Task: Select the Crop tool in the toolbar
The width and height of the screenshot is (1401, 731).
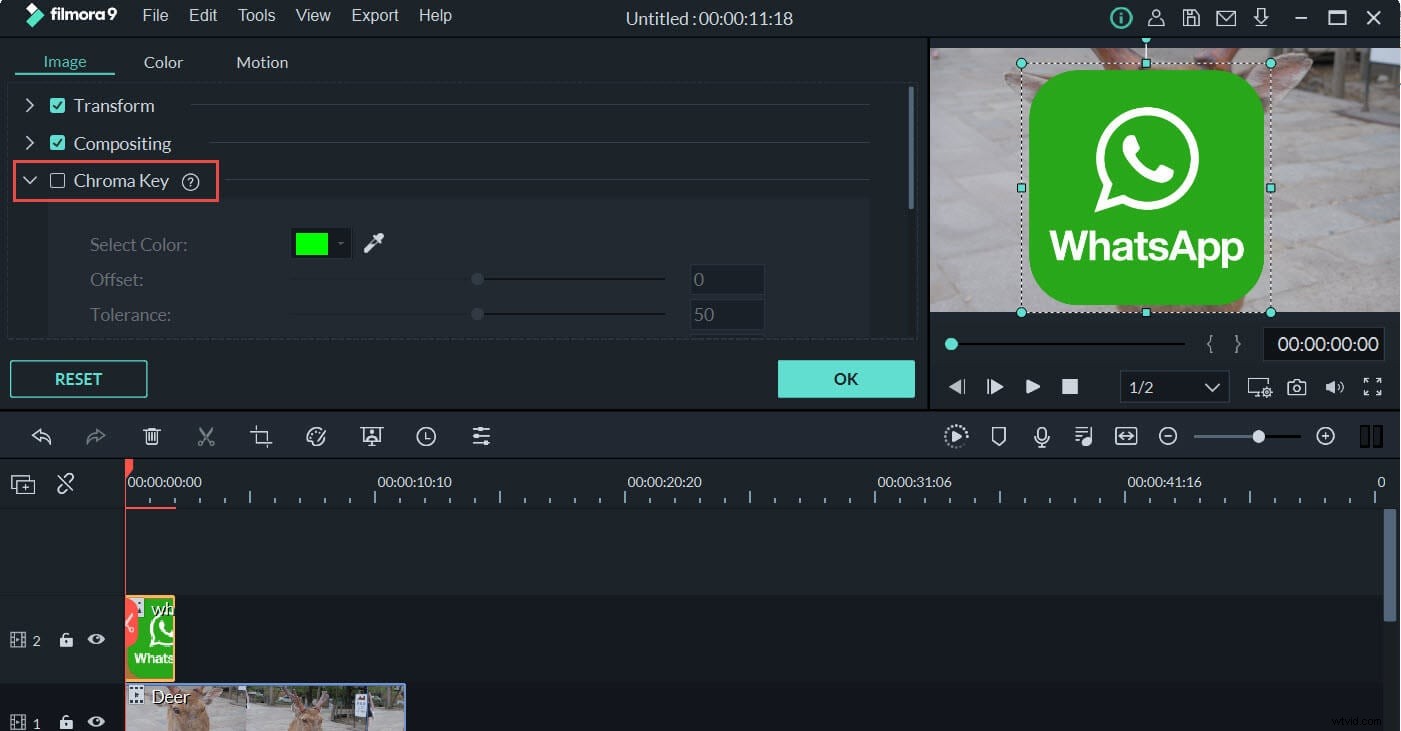Action: 261,436
